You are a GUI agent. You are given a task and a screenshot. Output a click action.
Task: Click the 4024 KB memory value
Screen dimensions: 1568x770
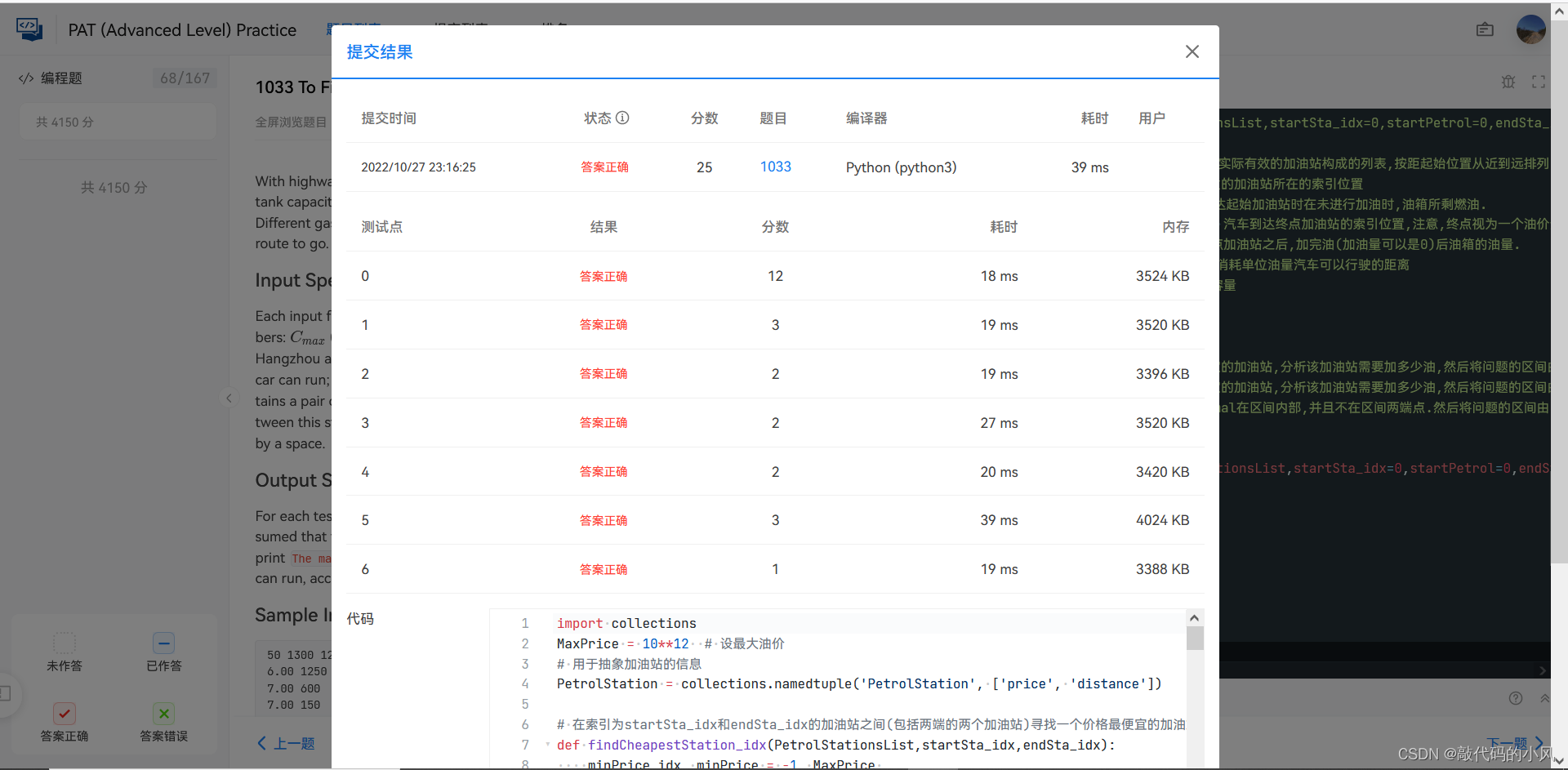click(x=1162, y=520)
